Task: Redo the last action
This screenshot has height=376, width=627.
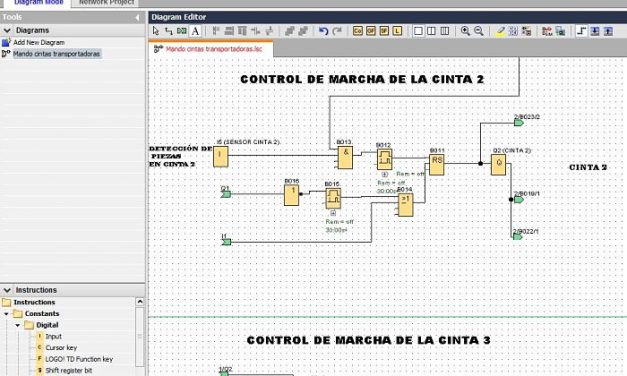Action: pyautogui.click(x=337, y=31)
